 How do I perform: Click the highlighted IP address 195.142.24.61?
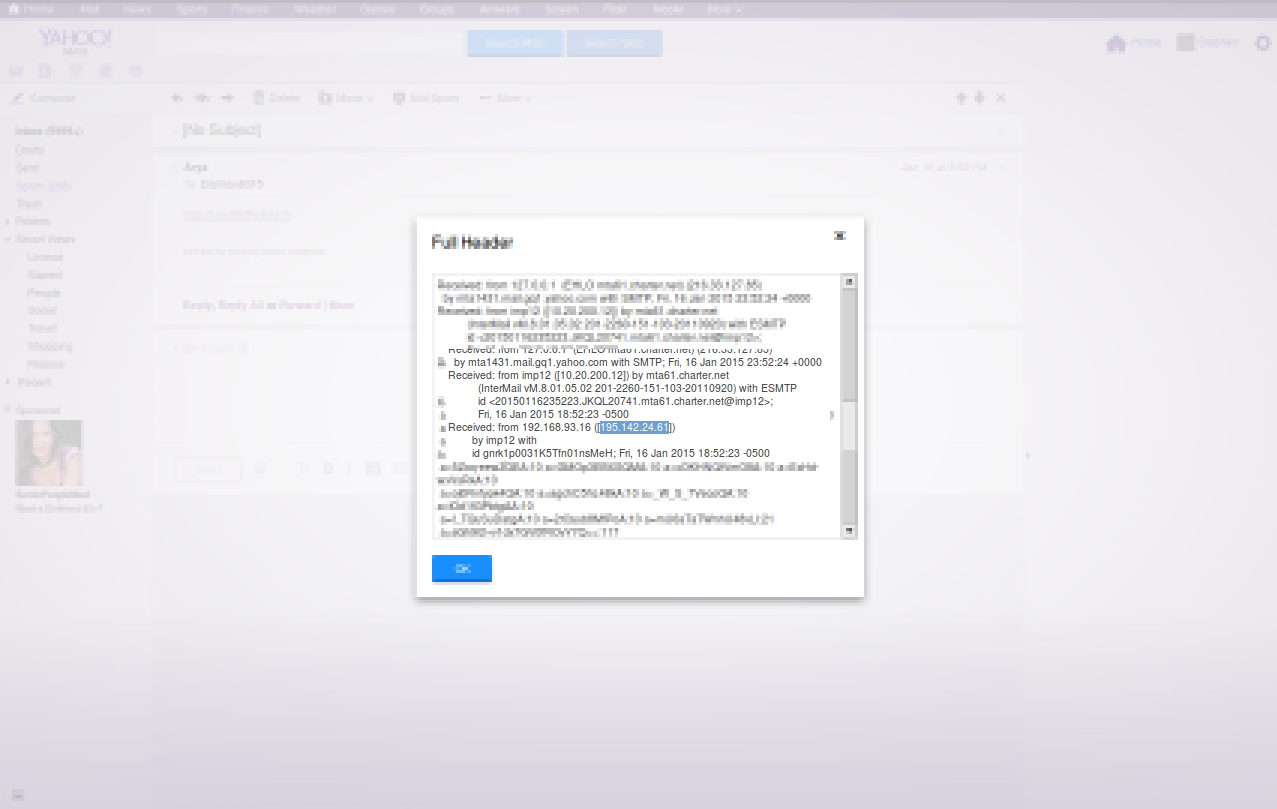[634, 427]
